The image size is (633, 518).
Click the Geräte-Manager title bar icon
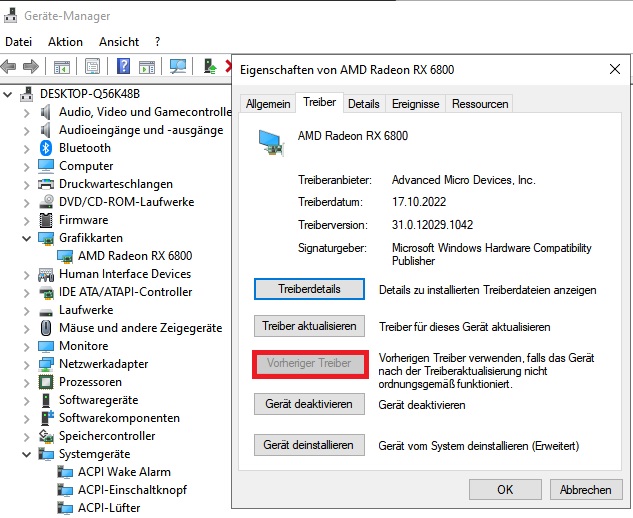[10, 15]
